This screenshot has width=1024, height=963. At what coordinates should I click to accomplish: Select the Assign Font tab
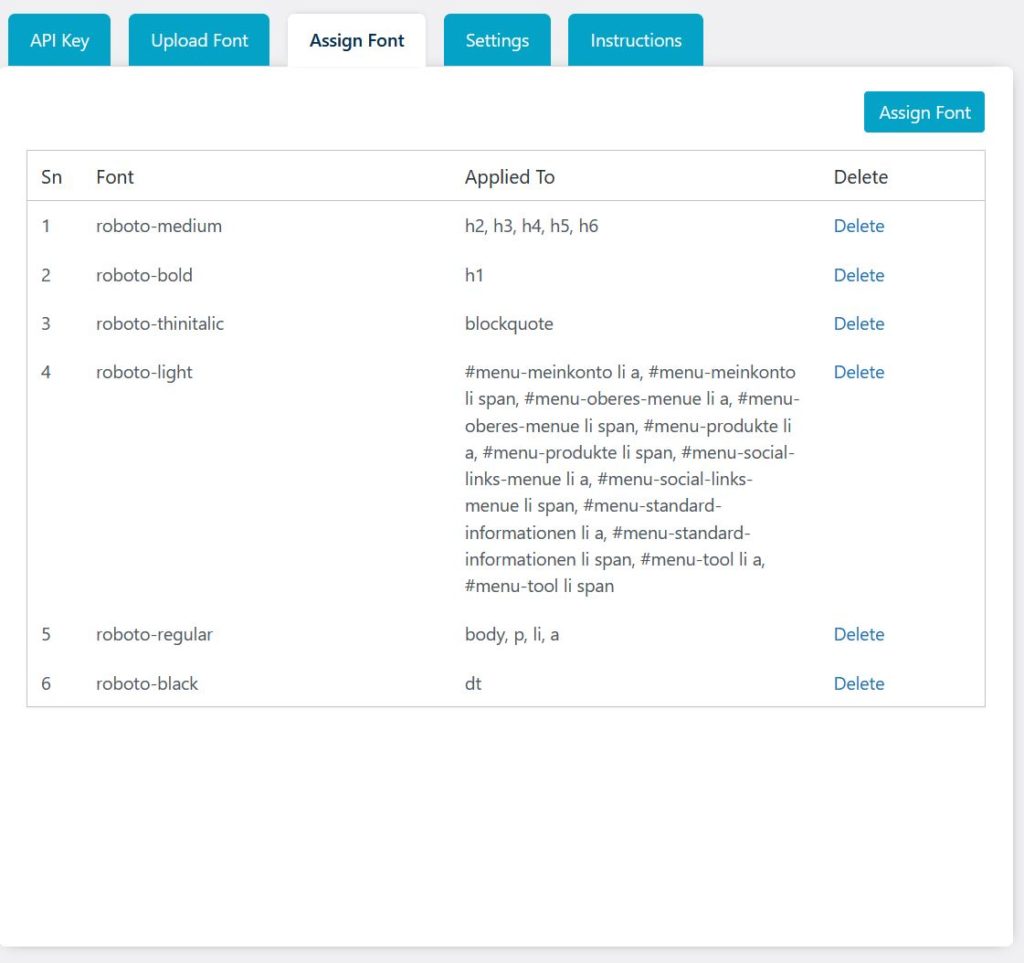coord(357,41)
